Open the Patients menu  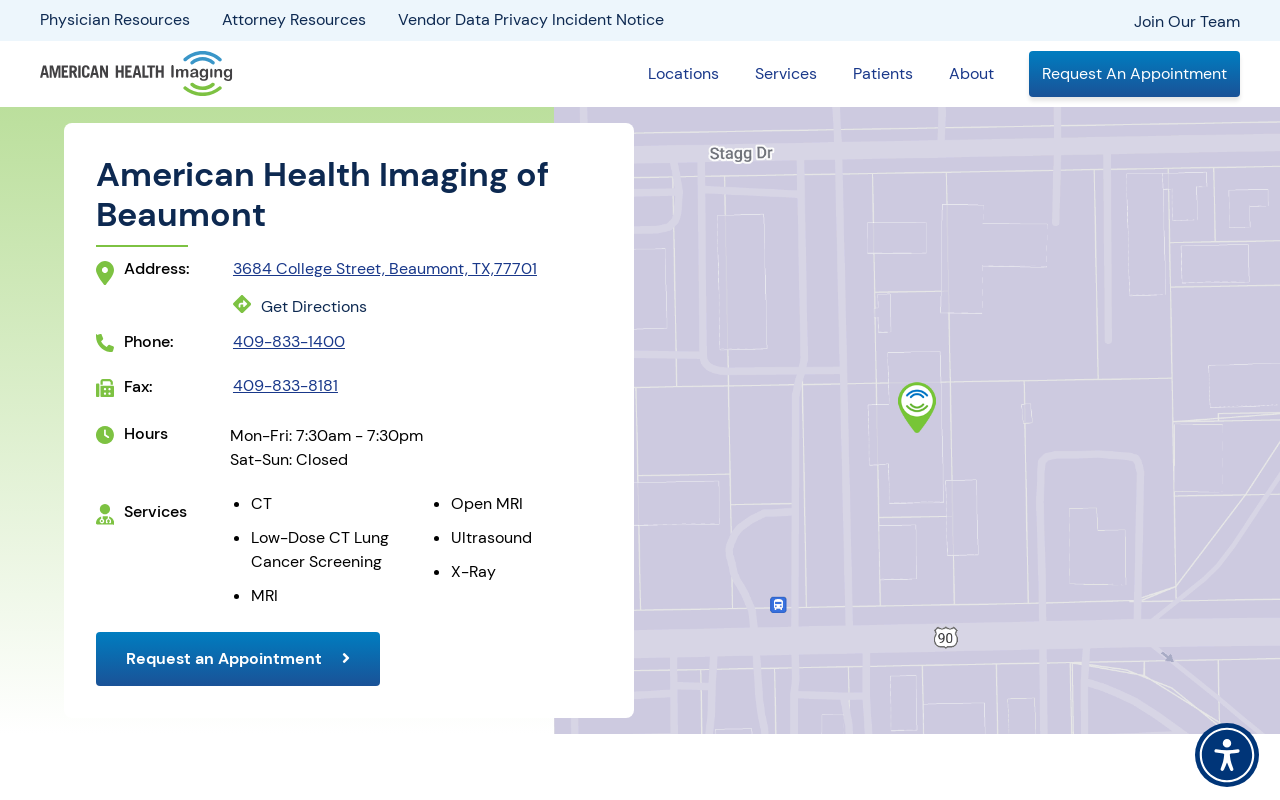click(x=883, y=74)
